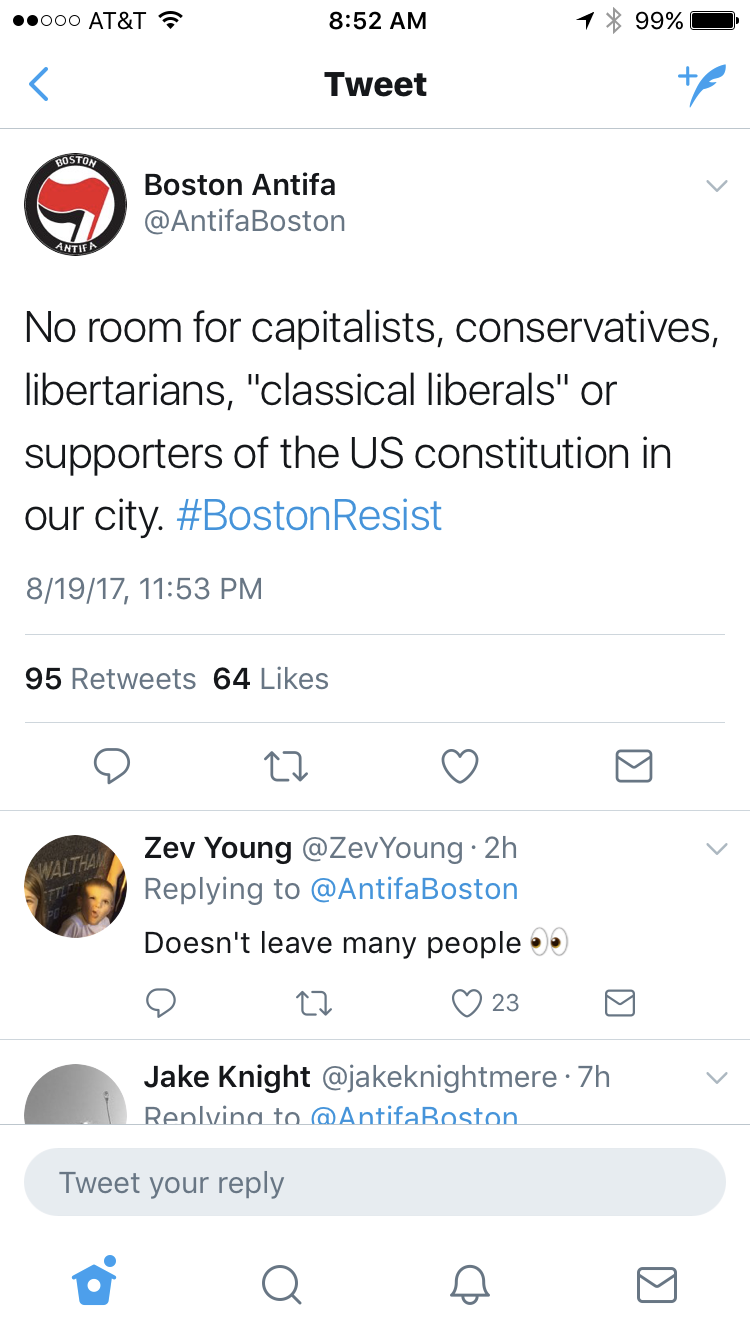The height and width of the screenshot is (1334, 750).
Task: Reply to Boston Antifa's main tweet
Action: 112,766
